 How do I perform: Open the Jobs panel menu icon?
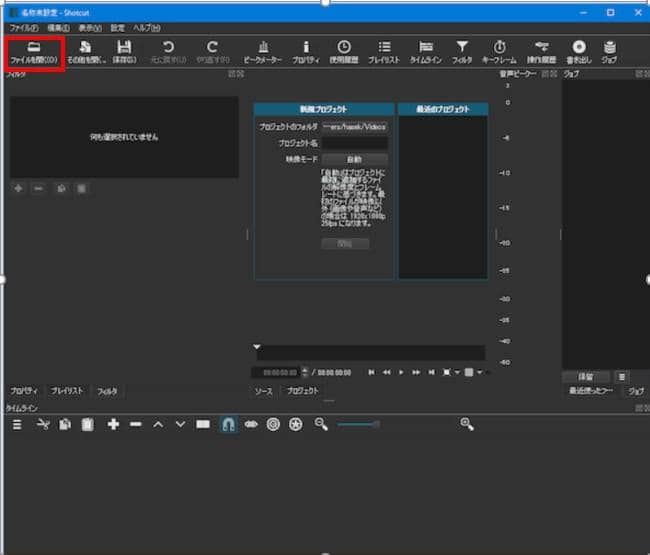(621, 377)
